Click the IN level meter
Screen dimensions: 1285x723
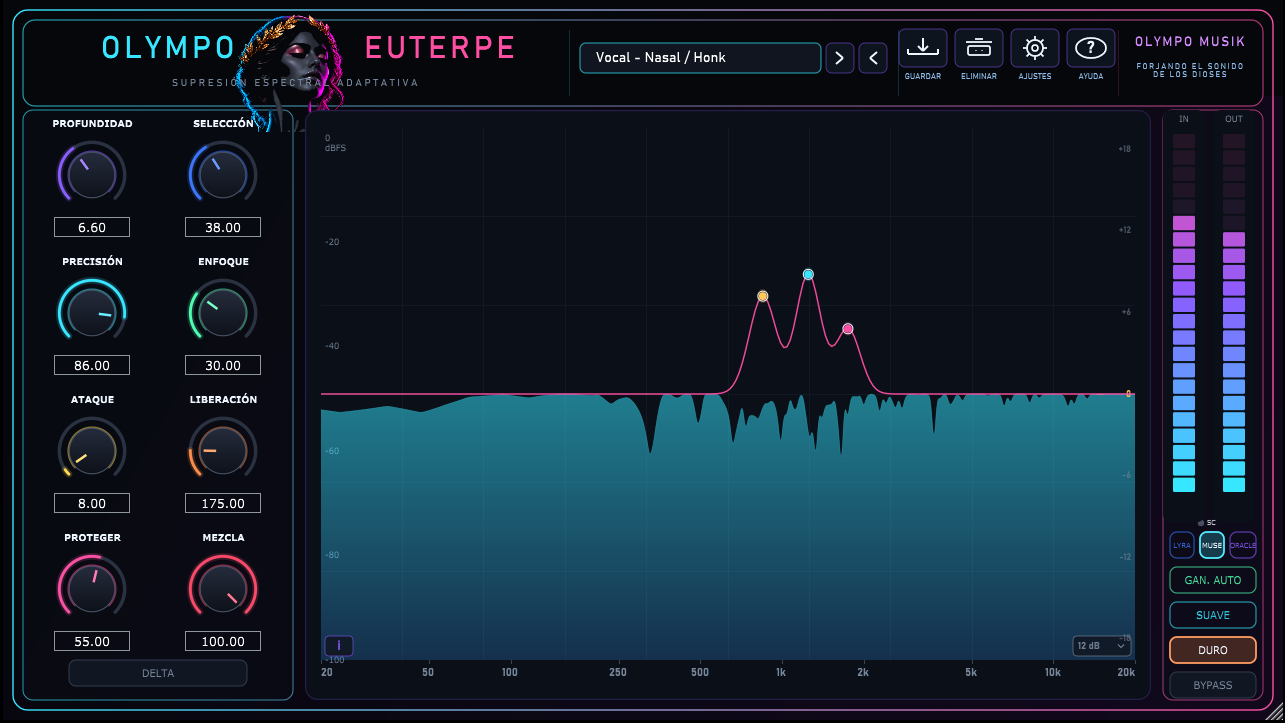click(1184, 312)
